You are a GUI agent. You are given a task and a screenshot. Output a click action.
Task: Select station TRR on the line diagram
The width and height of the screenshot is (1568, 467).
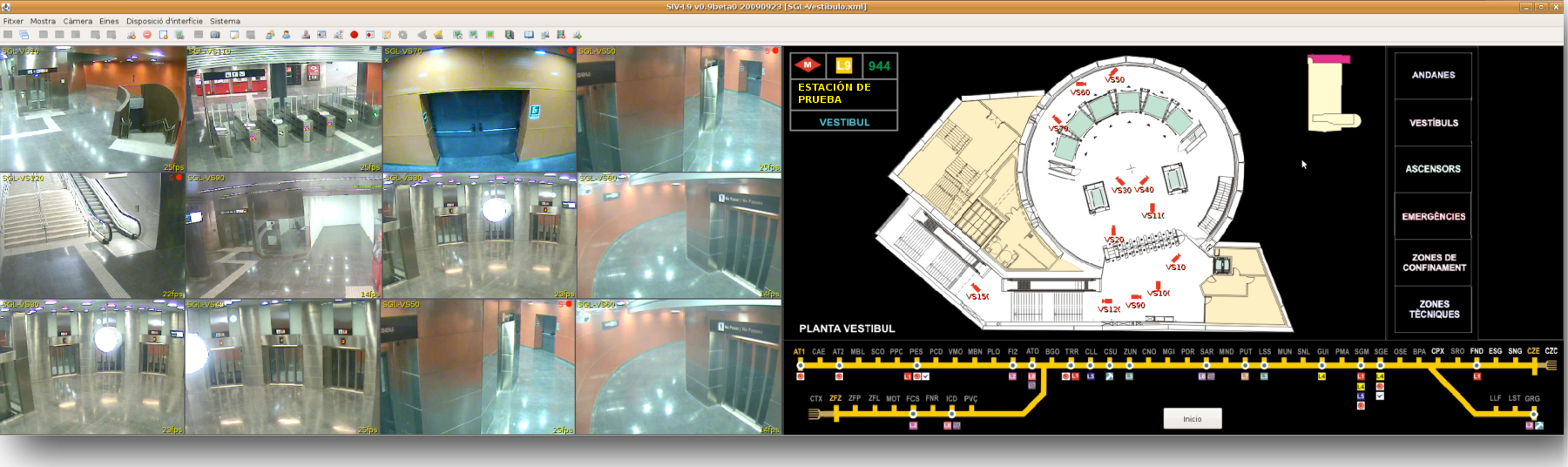(1071, 352)
